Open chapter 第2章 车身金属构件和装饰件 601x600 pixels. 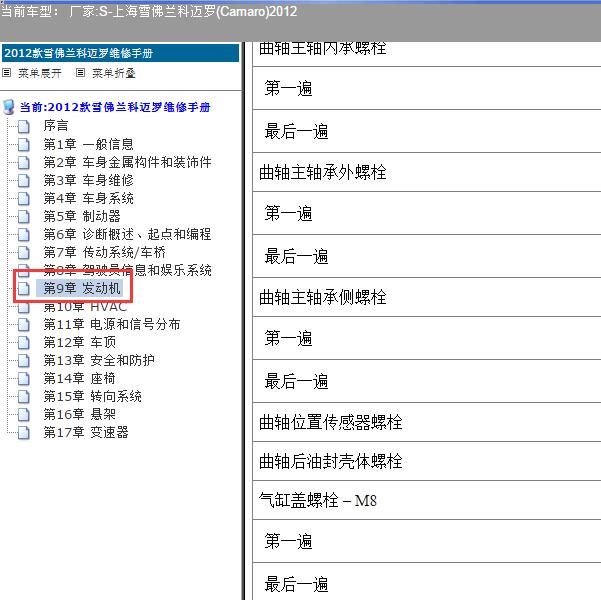coord(127,163)
